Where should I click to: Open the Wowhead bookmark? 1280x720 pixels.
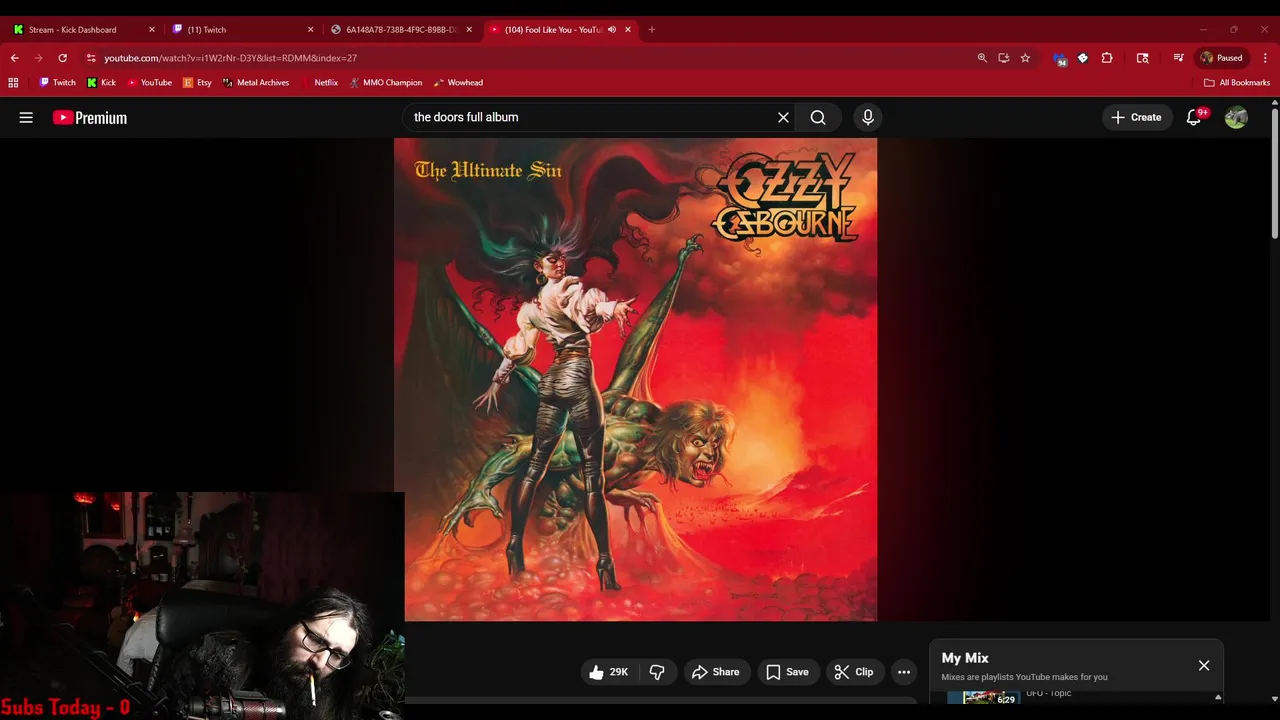pos(458,83)
